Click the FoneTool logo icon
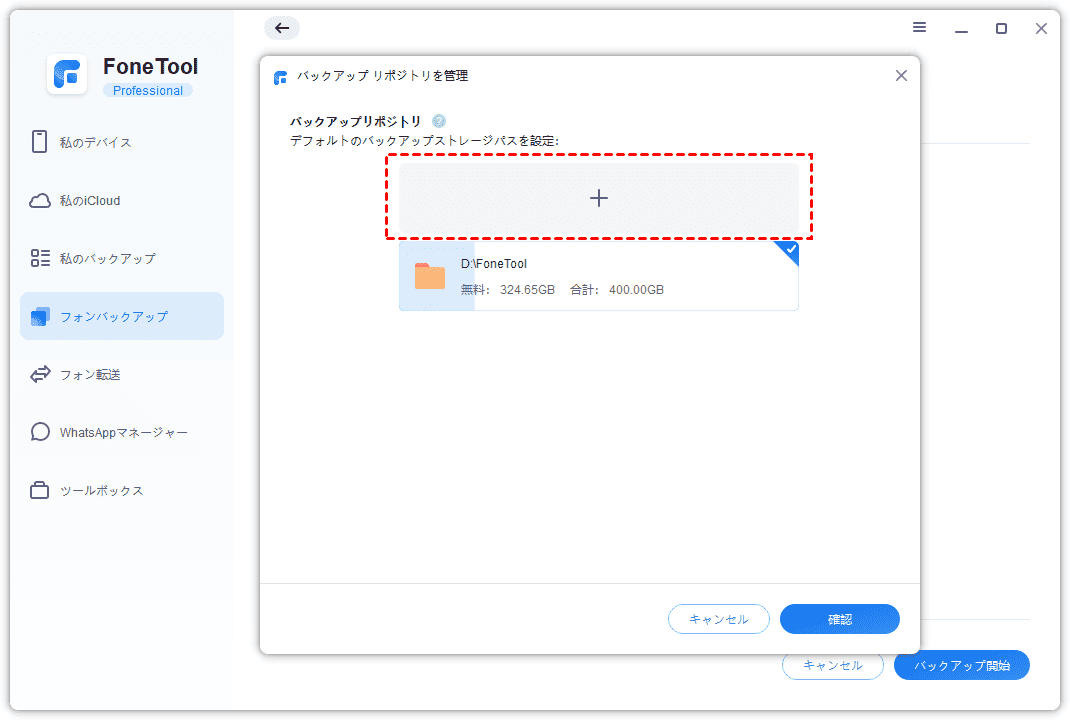This screenshot has width=1070, height=720. pos(67,75)
